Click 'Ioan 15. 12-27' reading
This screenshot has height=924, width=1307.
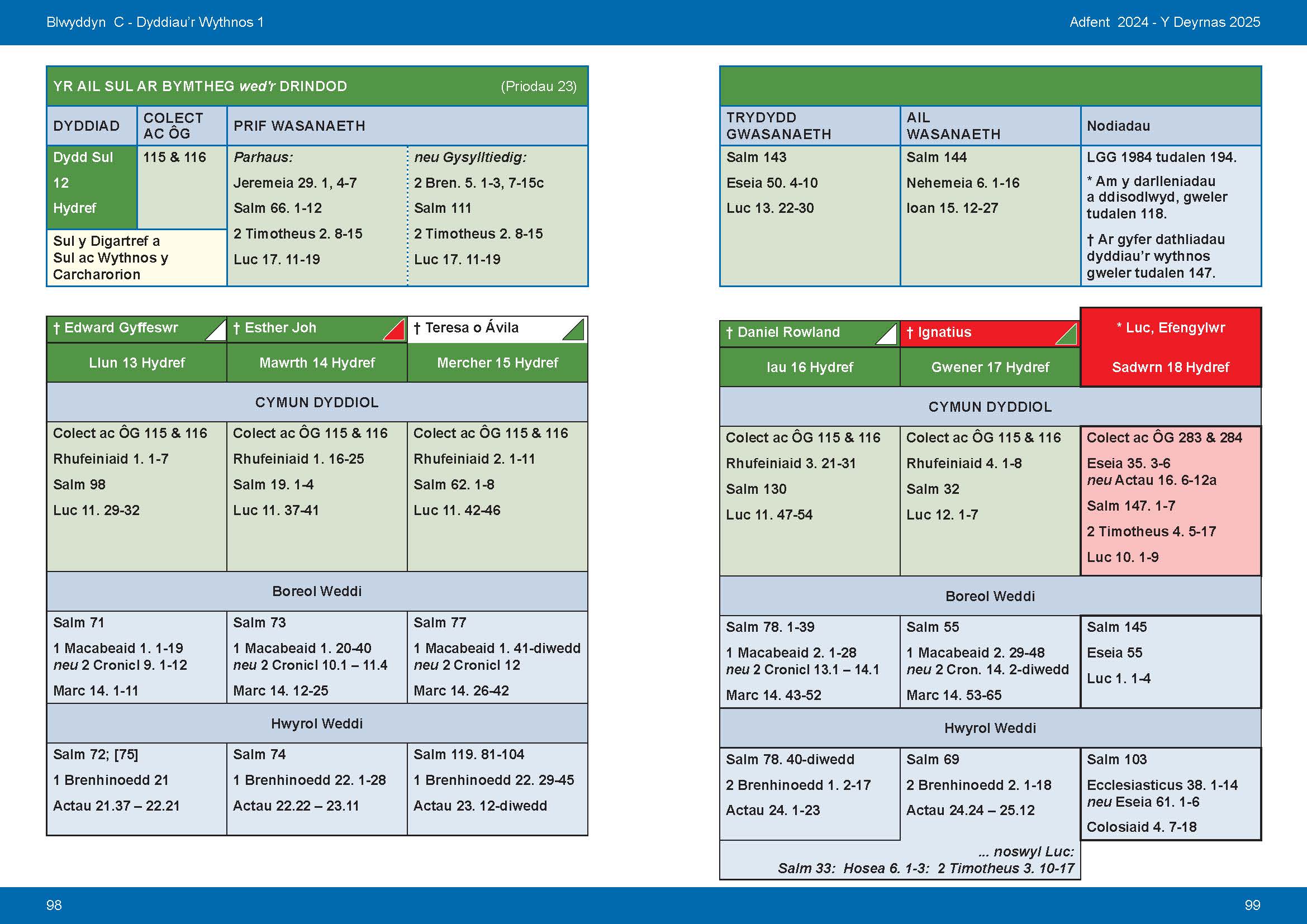[952, 208]
